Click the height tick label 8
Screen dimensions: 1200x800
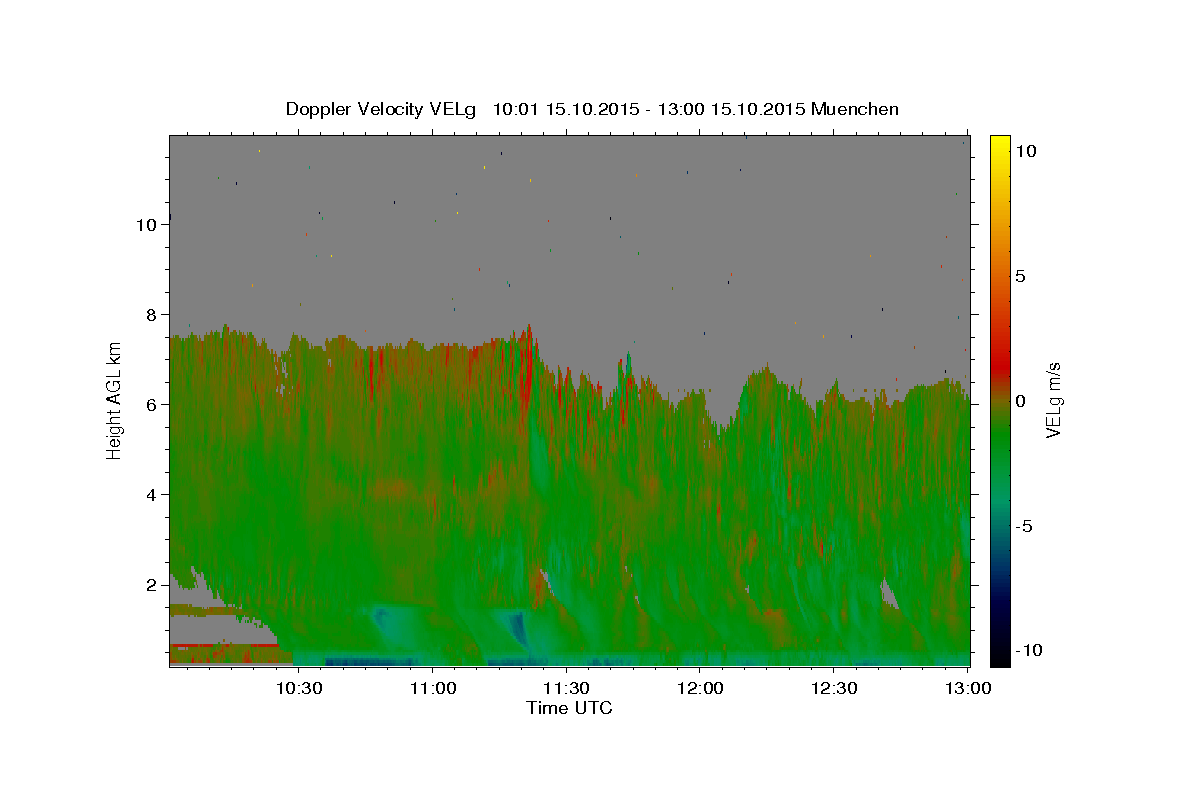pyautogui.click(x=152, y=314)
